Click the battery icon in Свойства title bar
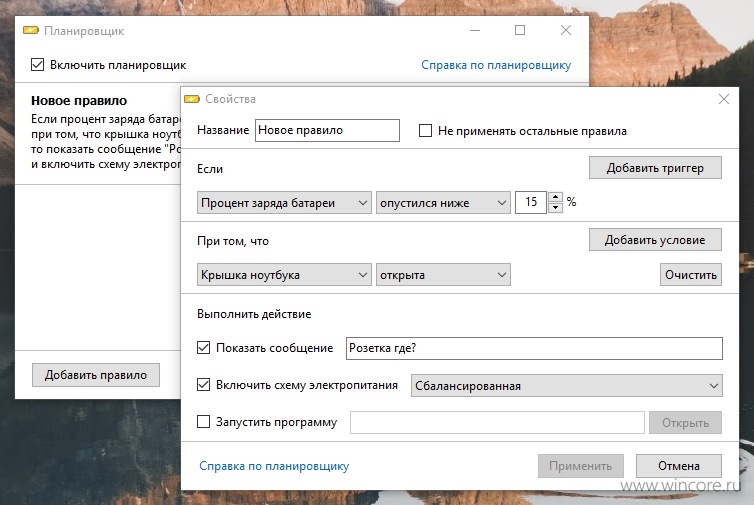 pyautogui.click(x=192, y=99)
